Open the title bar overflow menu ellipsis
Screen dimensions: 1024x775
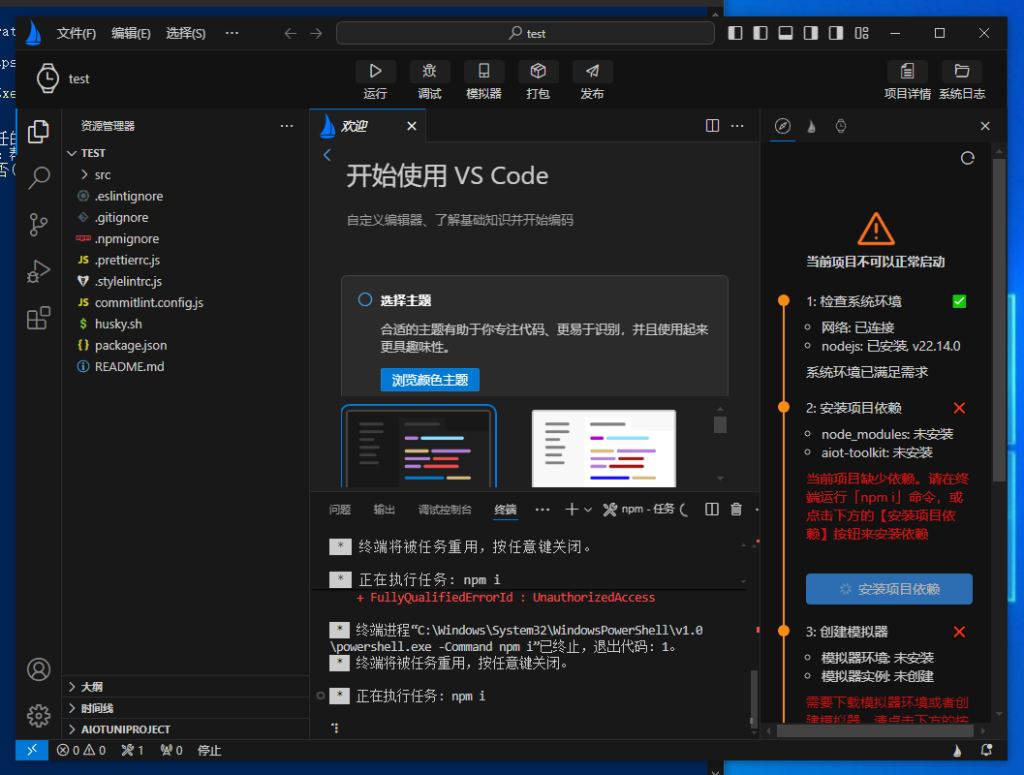pyautogui.click(x=232, y=33)
